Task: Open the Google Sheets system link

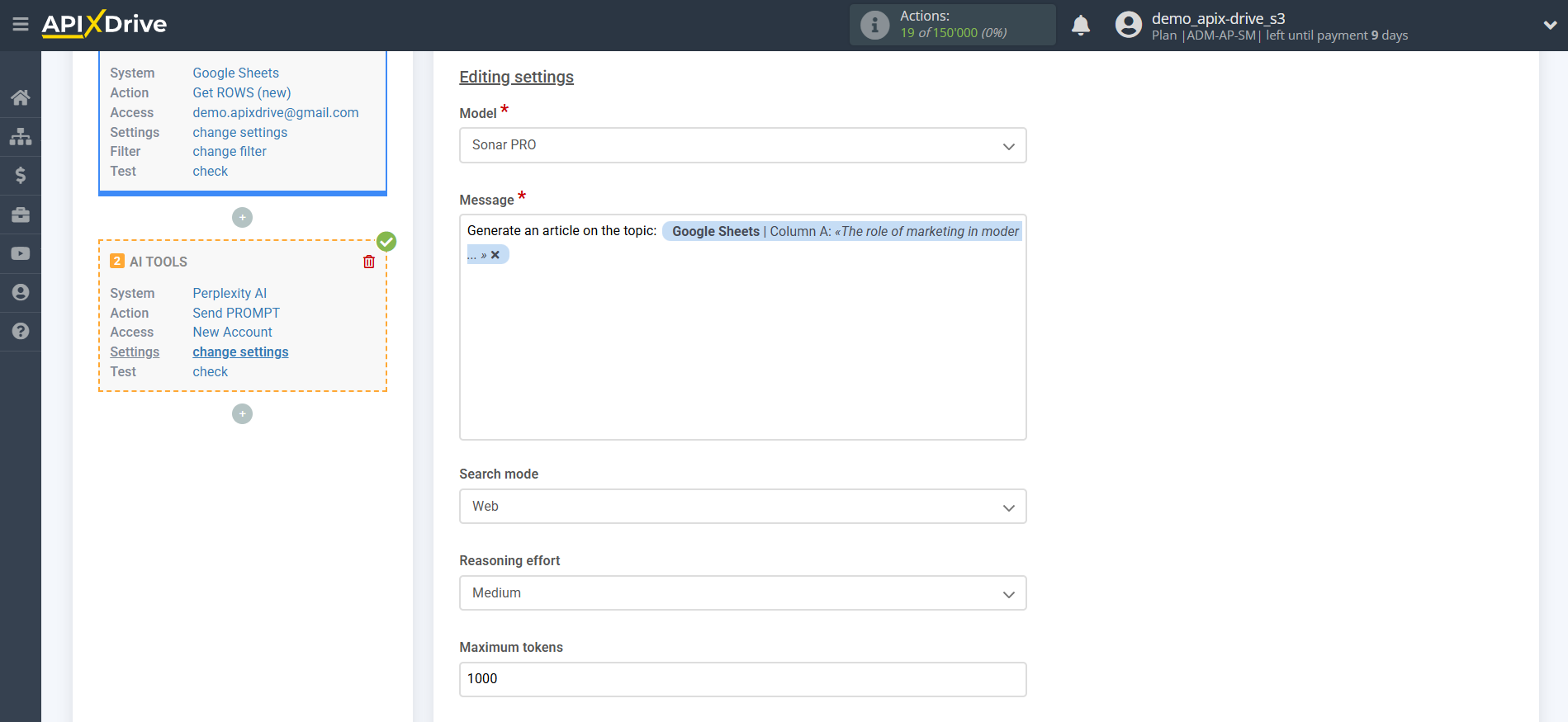Action: 235,73
